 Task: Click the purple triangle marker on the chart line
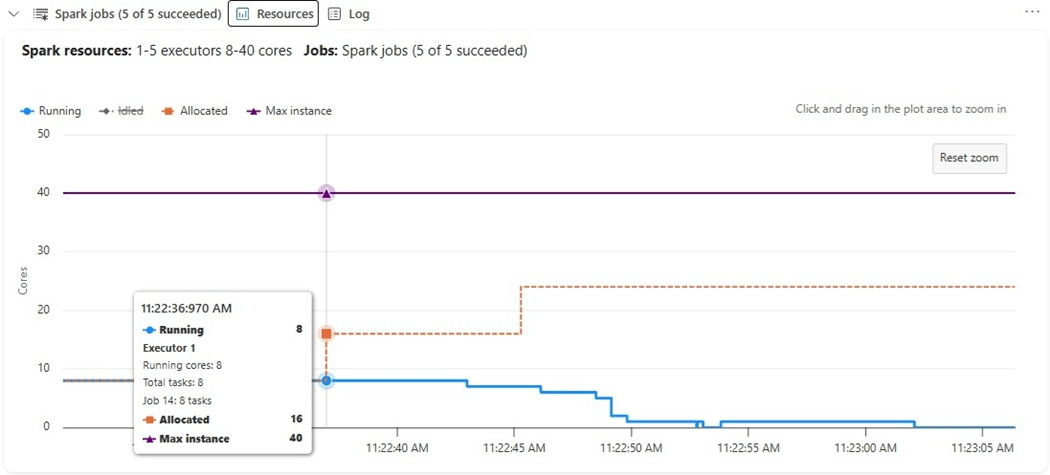(x=326, y=193)
